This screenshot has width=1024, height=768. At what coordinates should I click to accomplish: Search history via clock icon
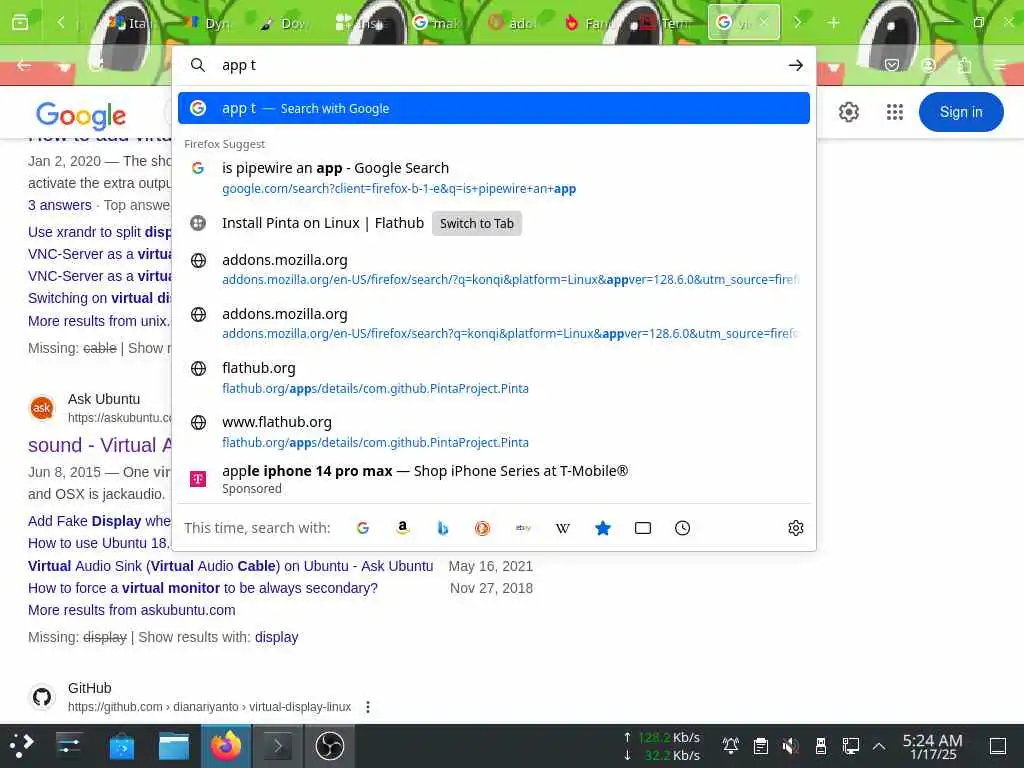pyautogui.click(x=682, y=528)
